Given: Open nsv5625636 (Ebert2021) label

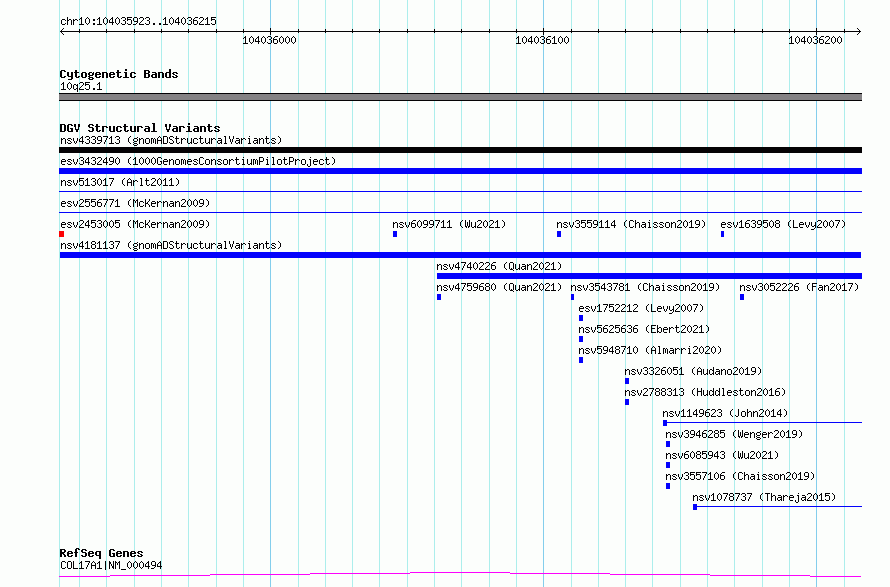Looking at the screenshot, I should click(644, 329).
